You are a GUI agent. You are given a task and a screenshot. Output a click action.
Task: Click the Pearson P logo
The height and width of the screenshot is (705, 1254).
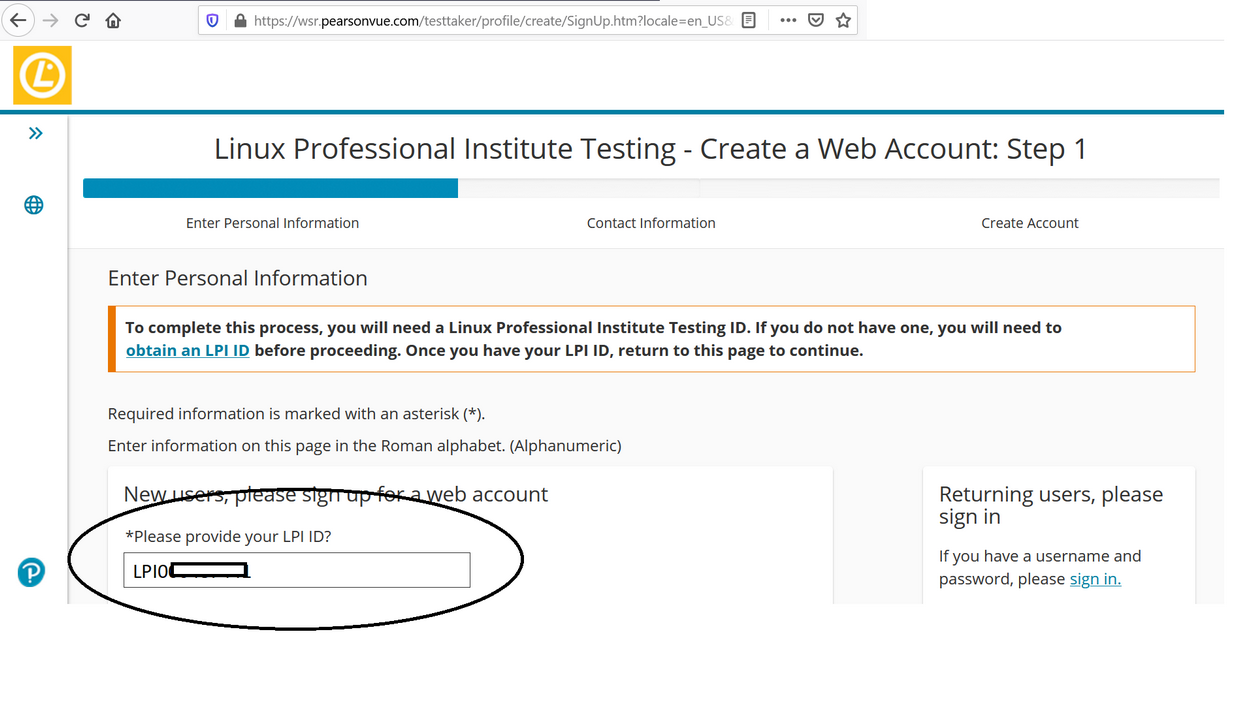[x=31, y=572]
